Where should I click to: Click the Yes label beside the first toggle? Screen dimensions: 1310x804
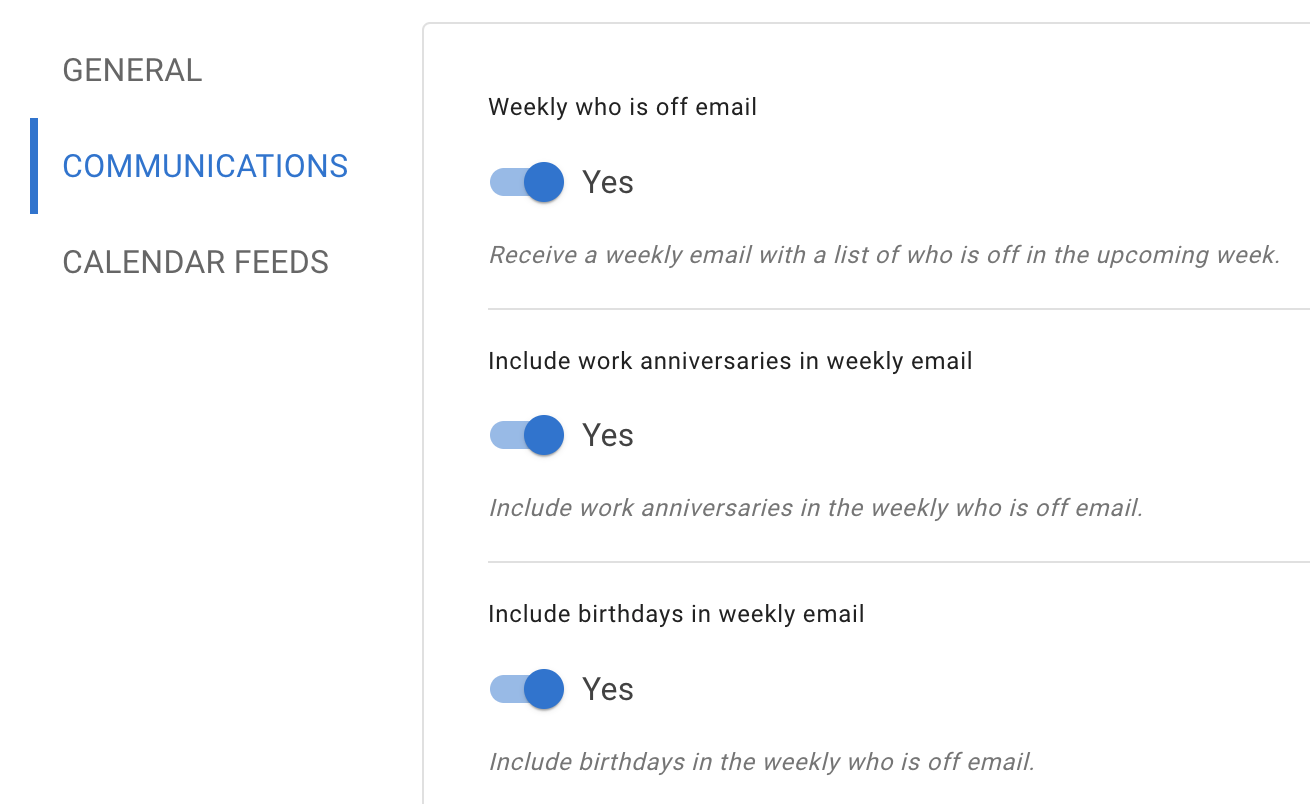[608, 182]
